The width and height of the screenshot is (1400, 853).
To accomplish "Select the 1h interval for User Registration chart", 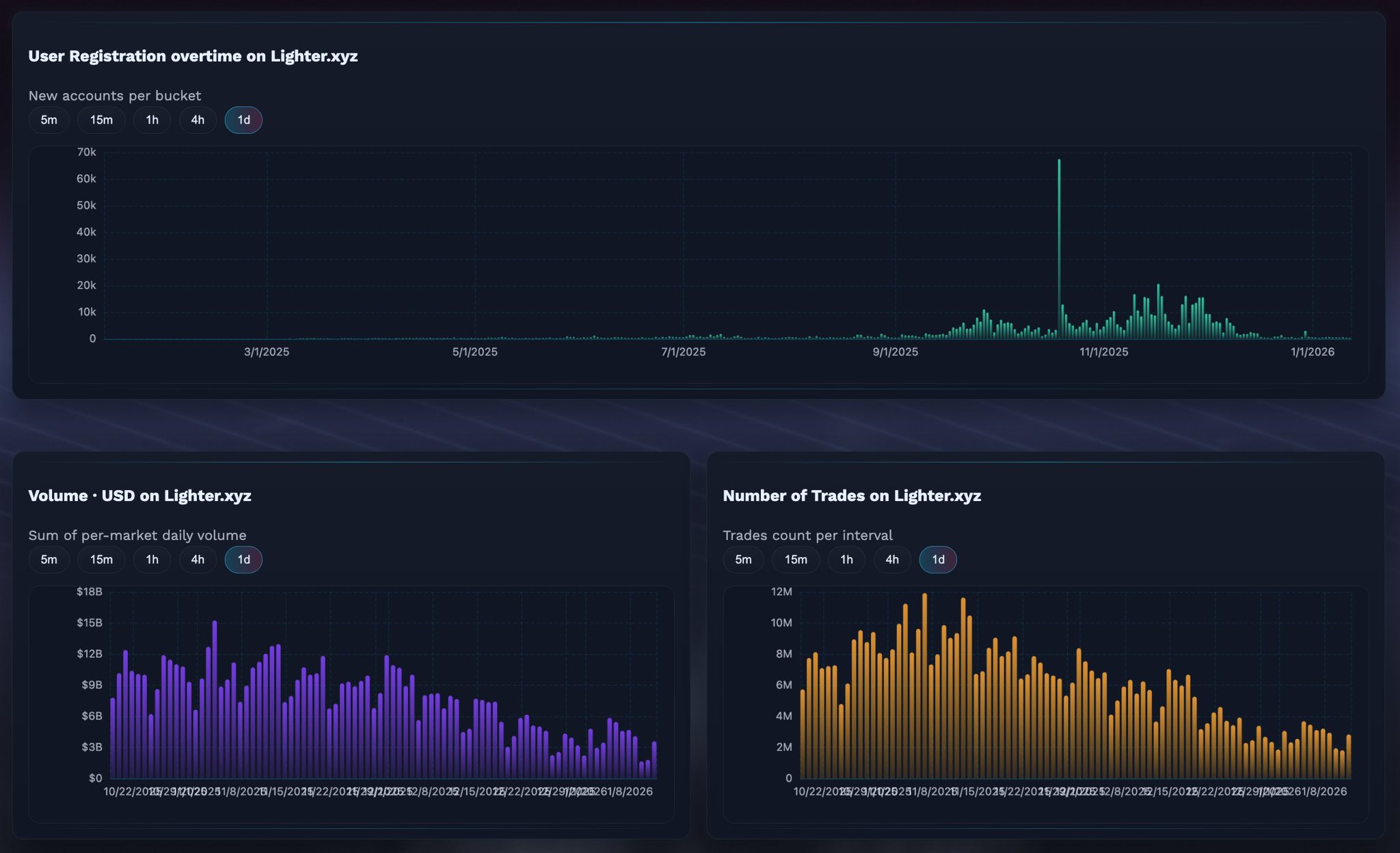I will point(152,120).
